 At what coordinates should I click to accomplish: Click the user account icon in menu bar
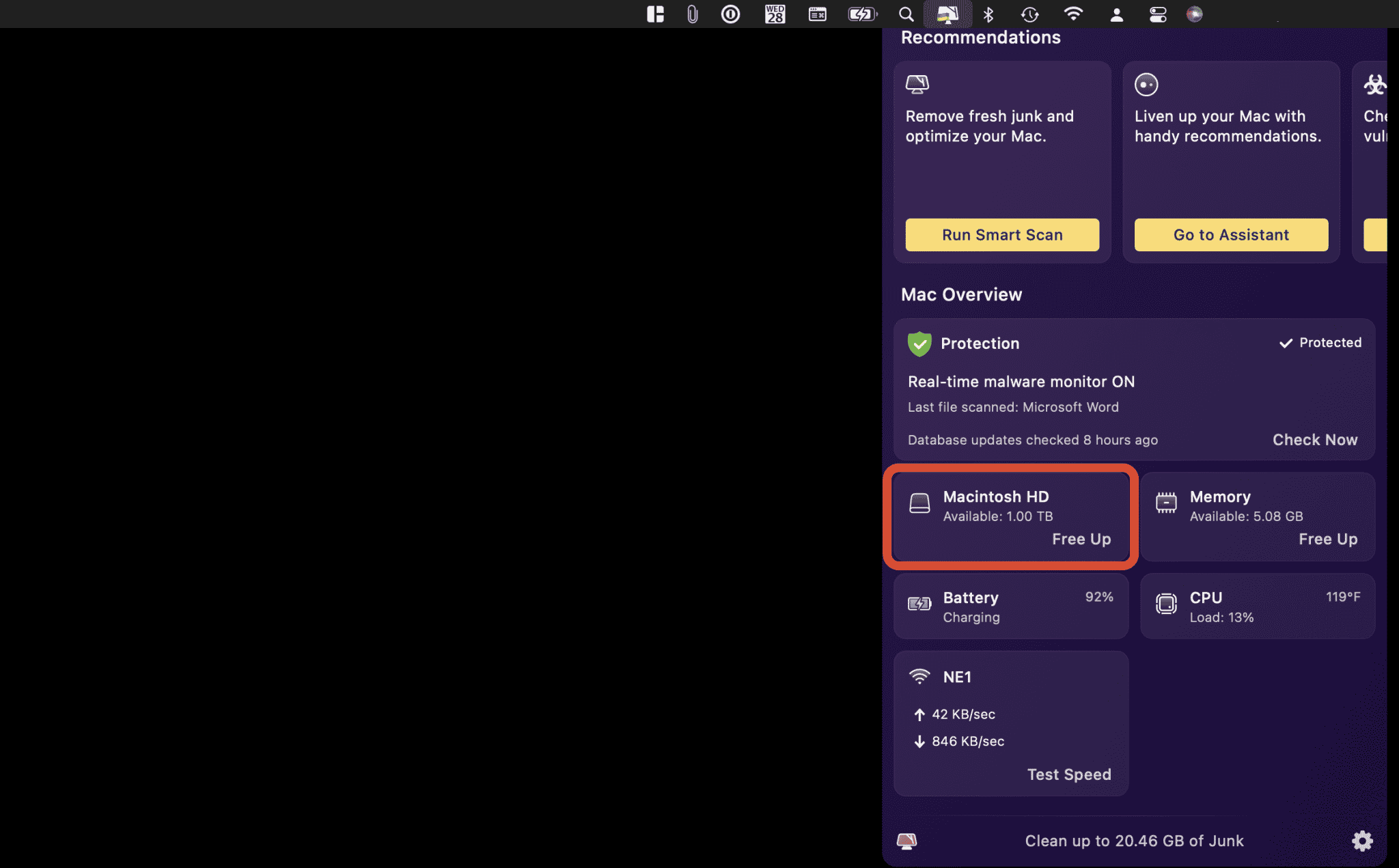[x=1117, y=14]
